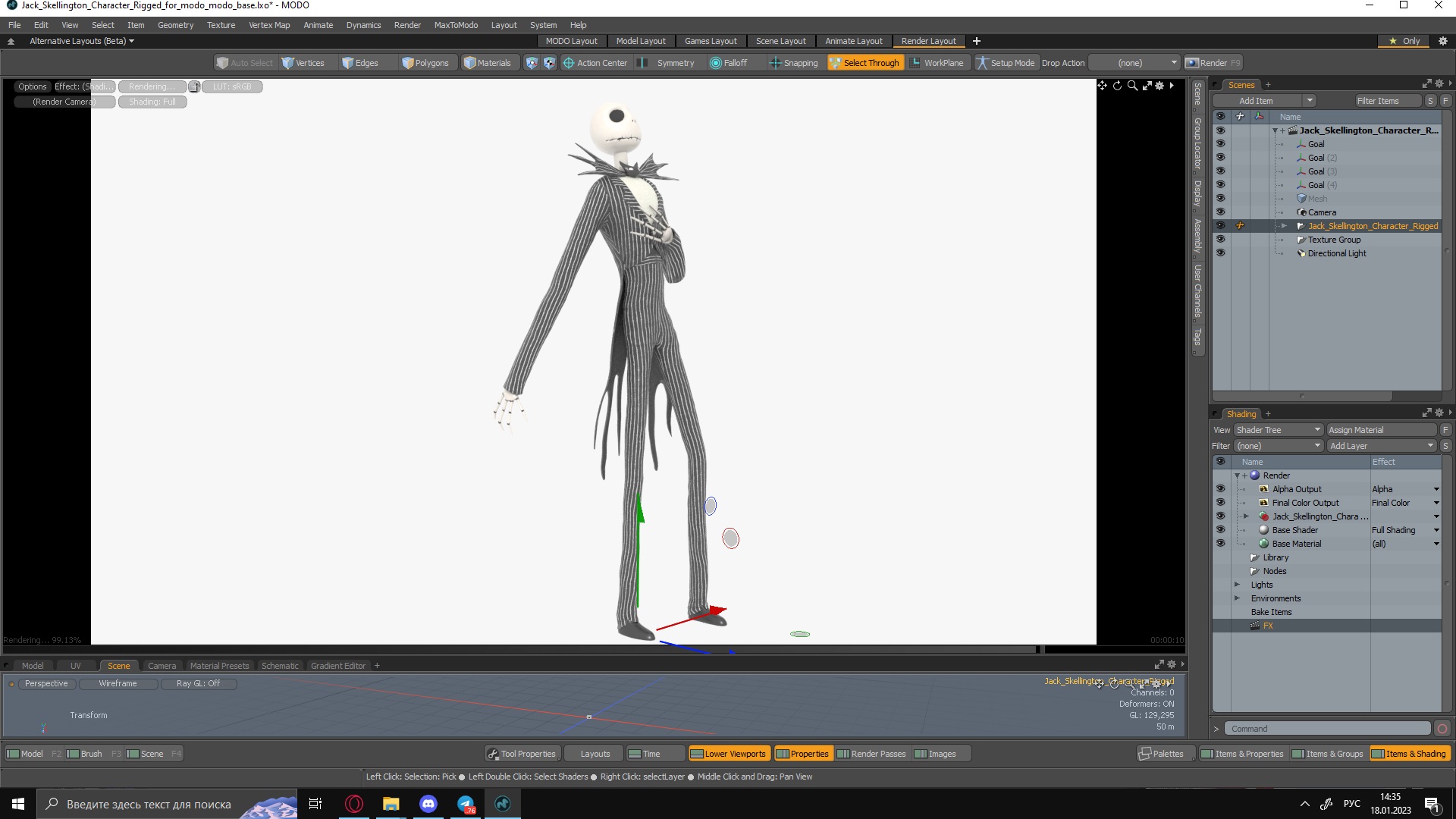Click into the Command input field
Viewport: 1456px width, 819px height.
click(x=1327, y=729)
